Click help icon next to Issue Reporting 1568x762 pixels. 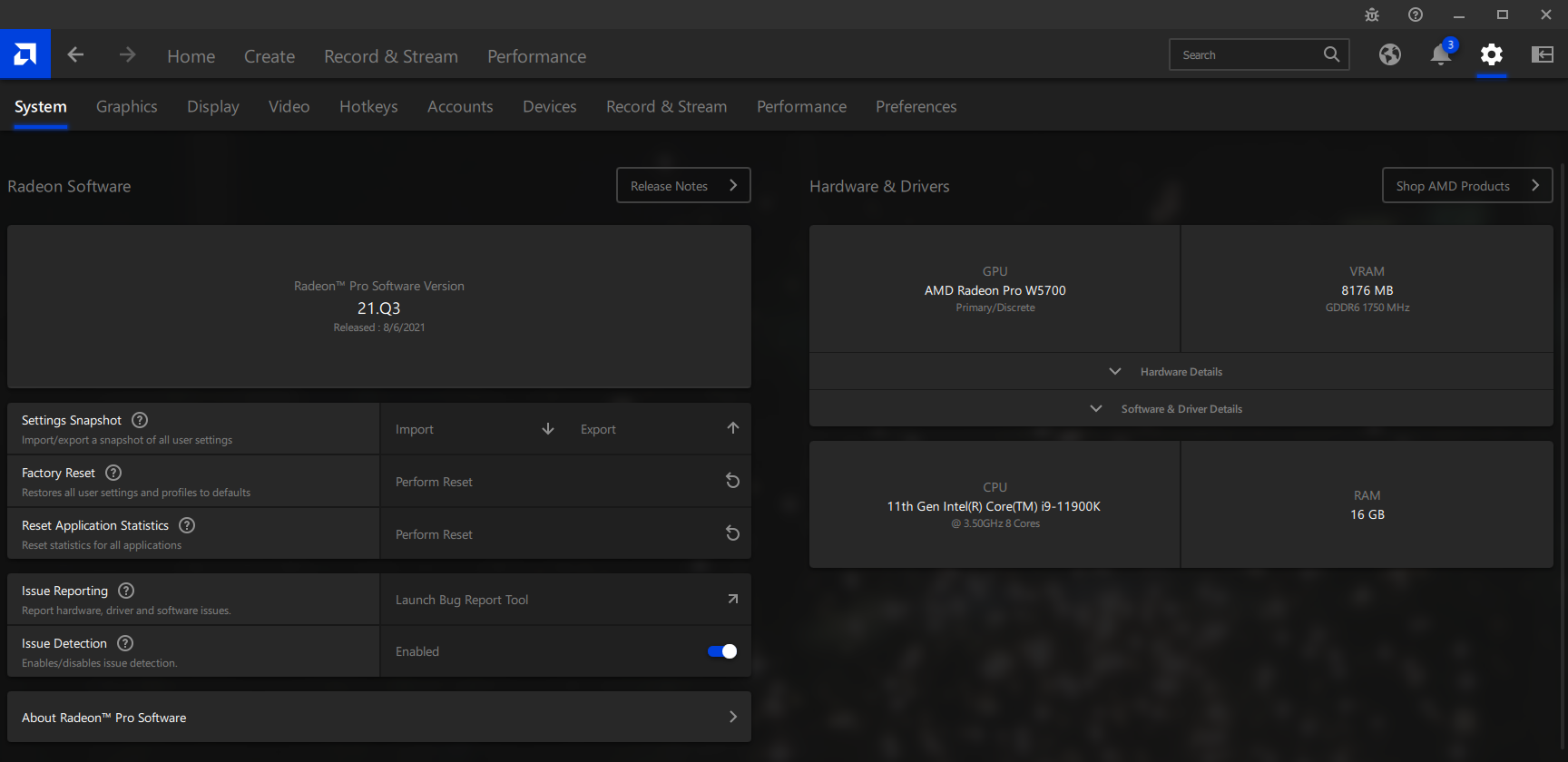tap(126, 591)
